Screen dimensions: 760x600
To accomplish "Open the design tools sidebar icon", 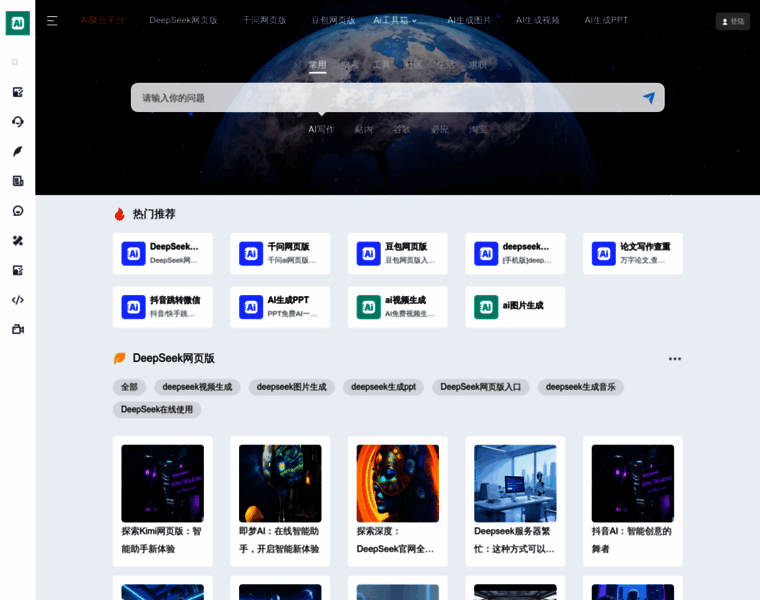I will coord(18,240).
